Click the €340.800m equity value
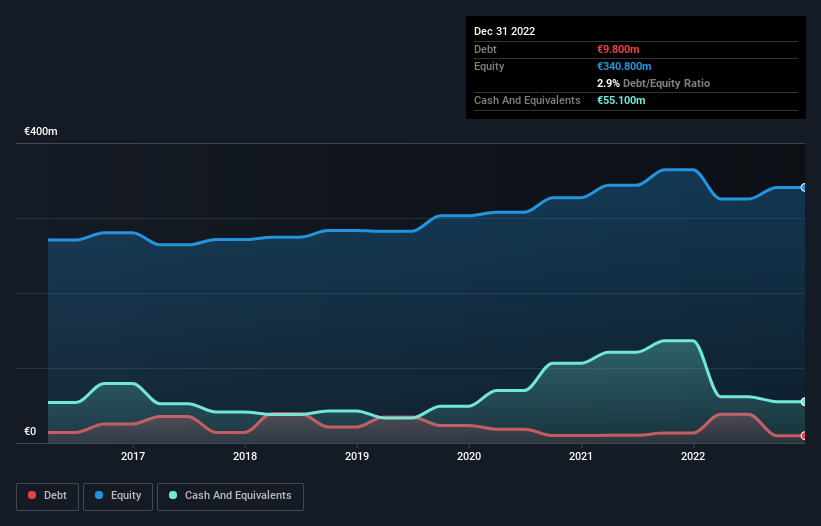The height and width of the screenshot is (526, 821). tap(624, 66)
